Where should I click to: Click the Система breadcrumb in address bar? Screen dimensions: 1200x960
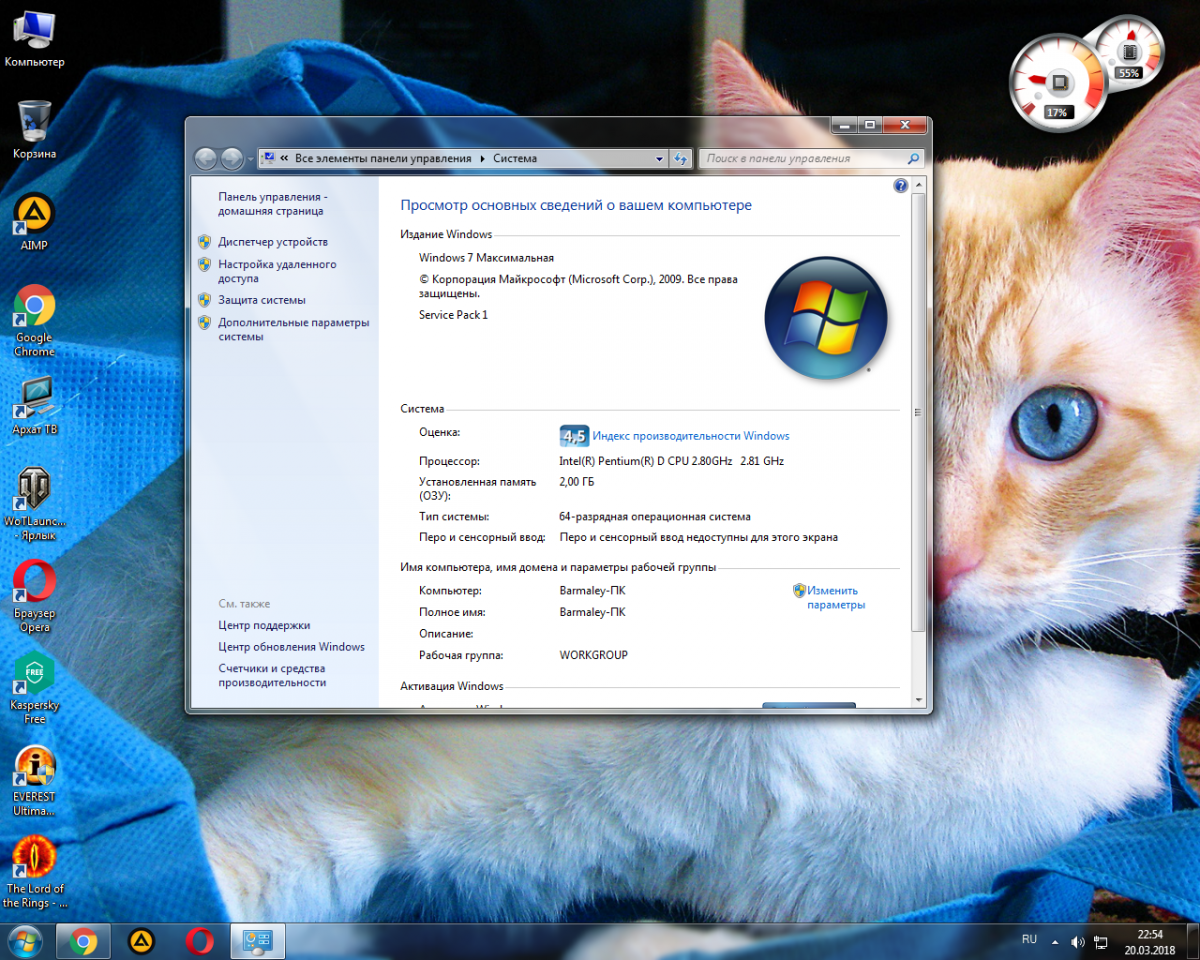click(515, 159)
